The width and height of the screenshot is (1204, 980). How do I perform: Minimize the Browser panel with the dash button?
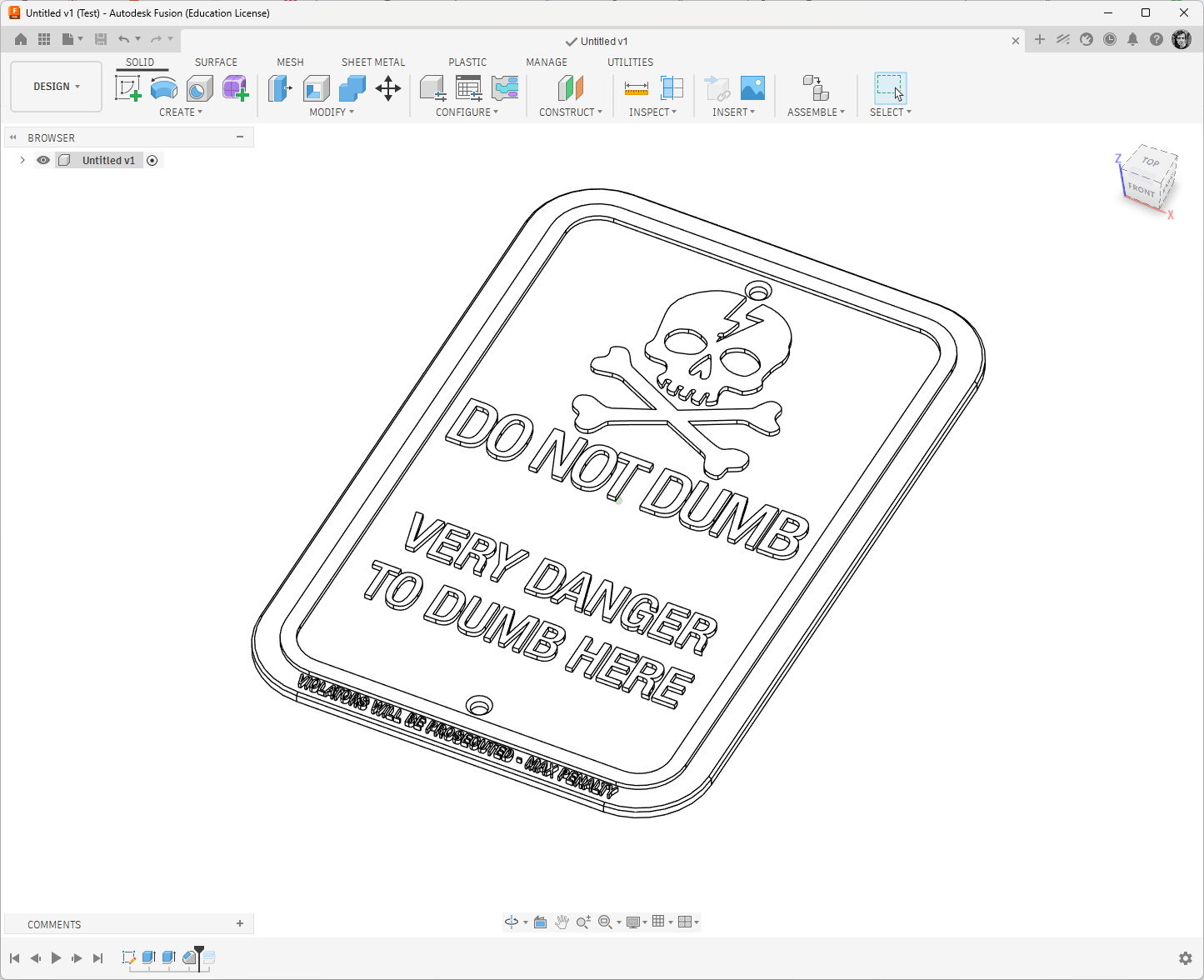pos(240,137)
